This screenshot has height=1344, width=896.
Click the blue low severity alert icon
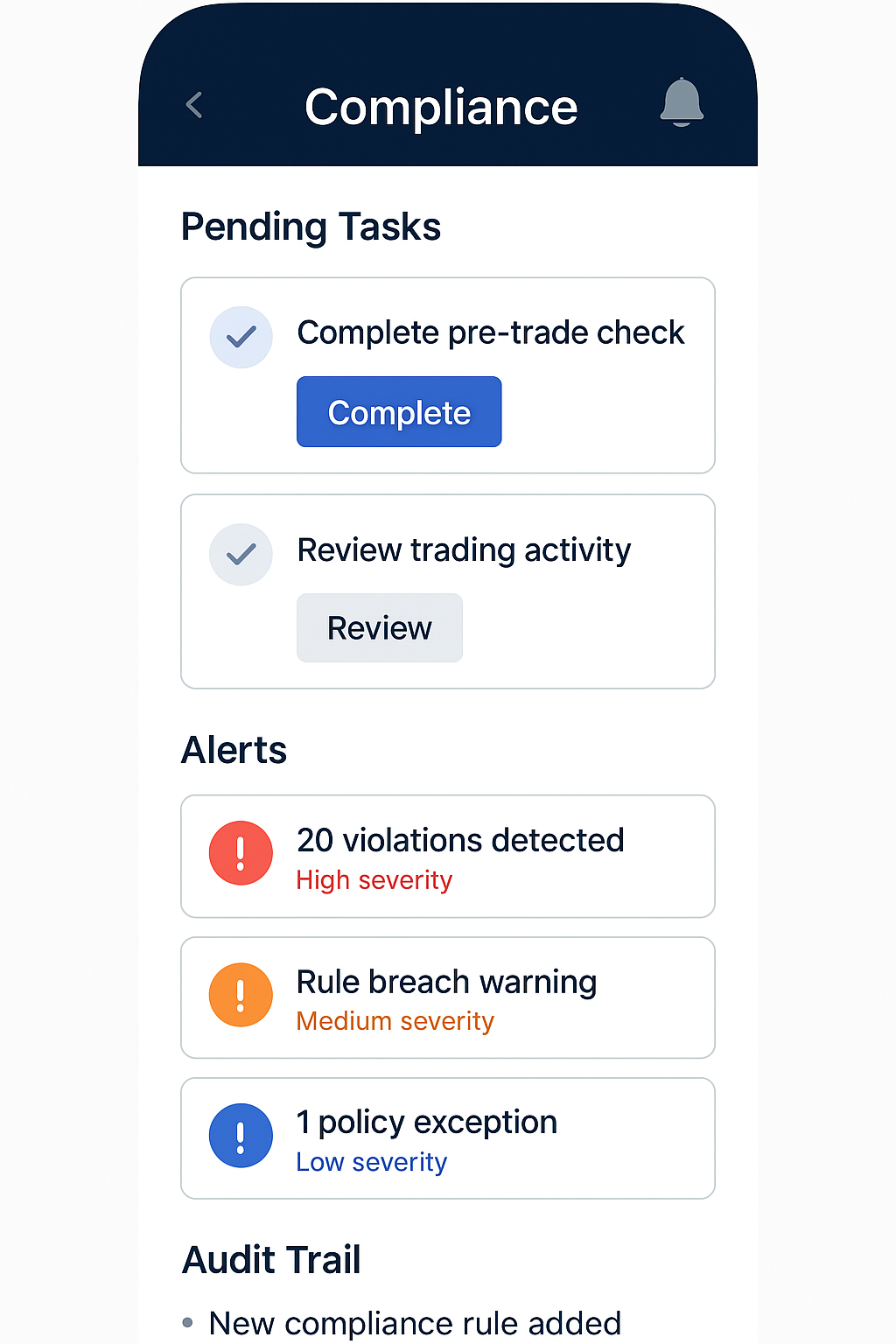[x=241, y=1136]
